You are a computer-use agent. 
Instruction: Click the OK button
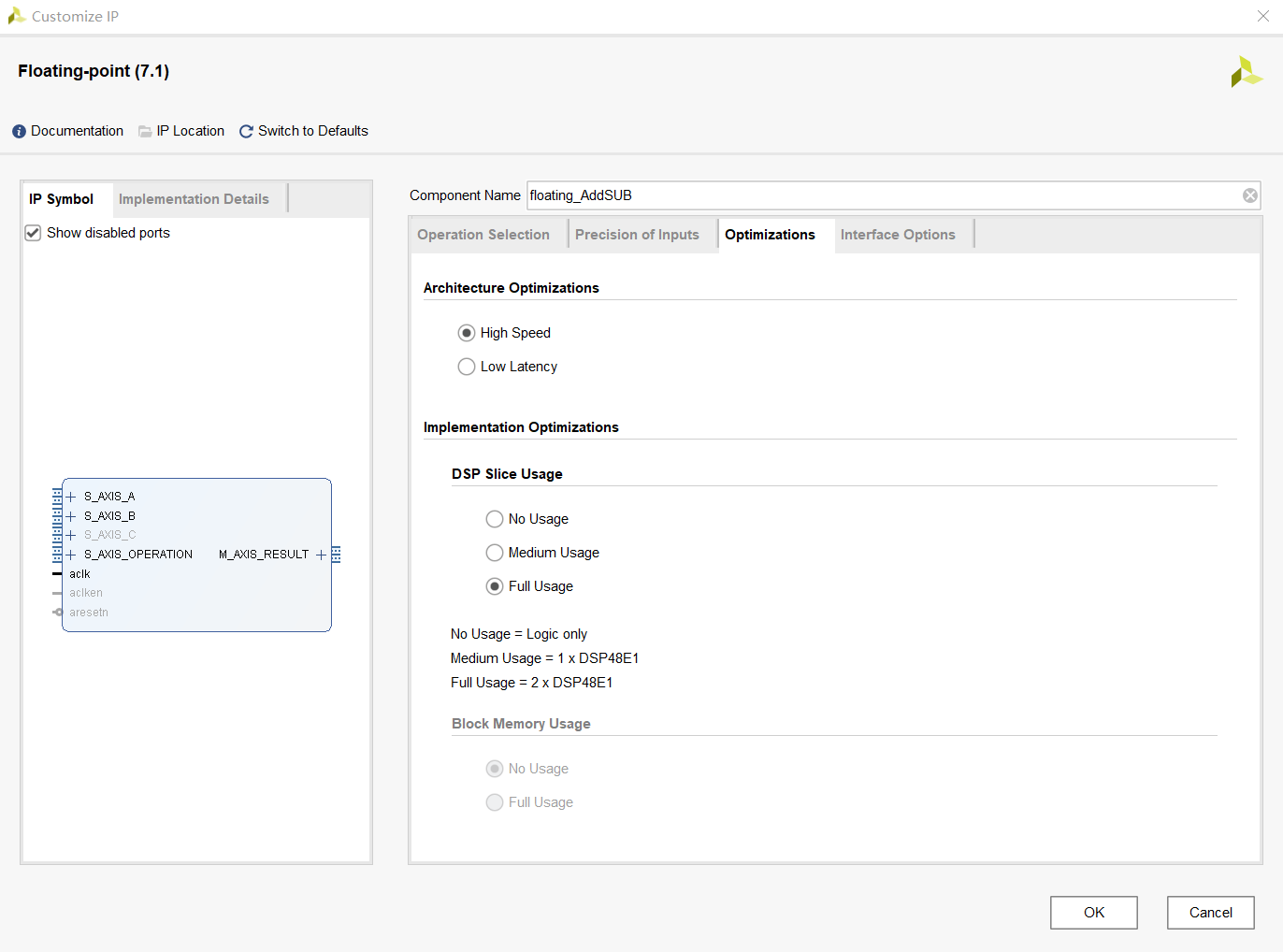tap(1093, 913)
